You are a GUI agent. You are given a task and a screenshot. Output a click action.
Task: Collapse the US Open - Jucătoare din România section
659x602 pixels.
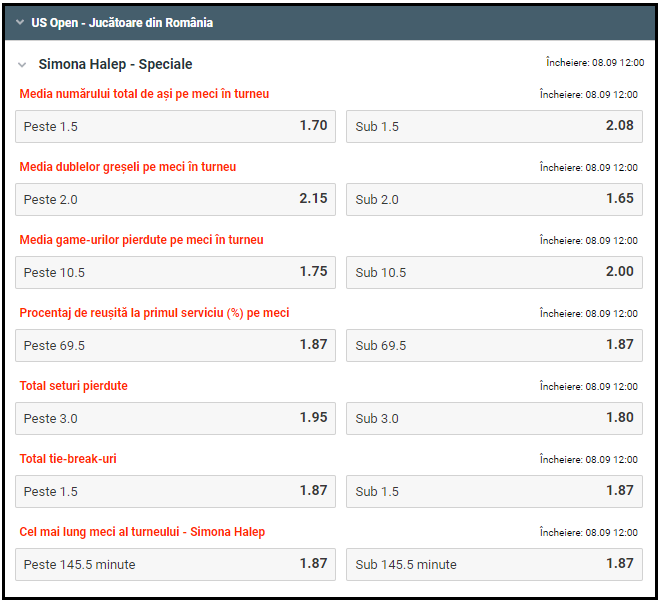(x=18, y=22)
